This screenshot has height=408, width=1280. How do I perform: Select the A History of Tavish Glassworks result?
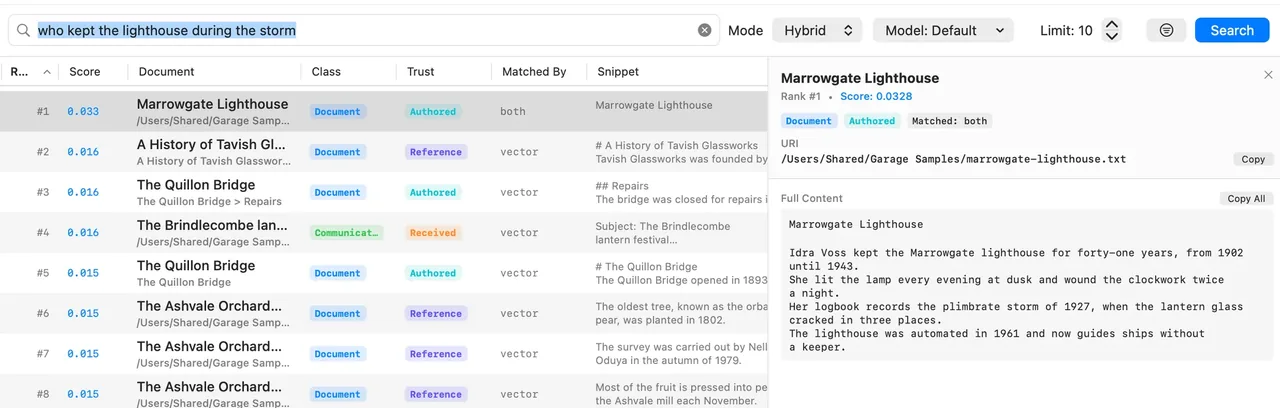tap(384, 152)
